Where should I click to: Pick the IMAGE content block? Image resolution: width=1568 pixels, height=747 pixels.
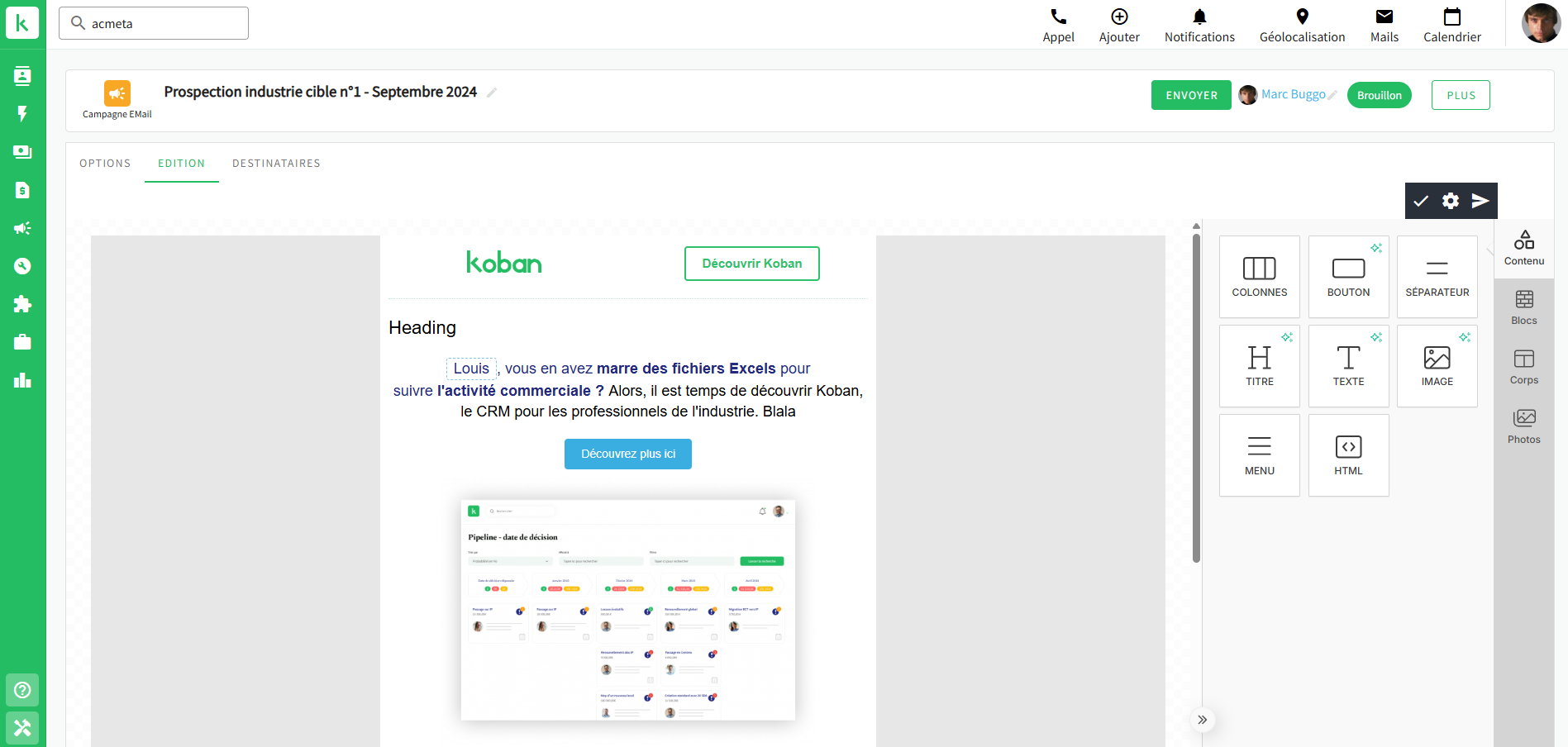(1437, 365)
